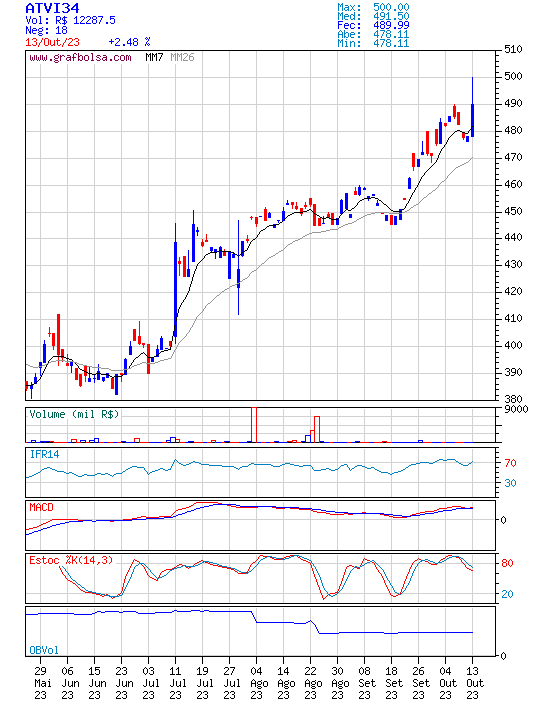The width and height of the screenshot is (545, 720).
Task: Select the MM26 moving average label
Action: tap(182, 57)
